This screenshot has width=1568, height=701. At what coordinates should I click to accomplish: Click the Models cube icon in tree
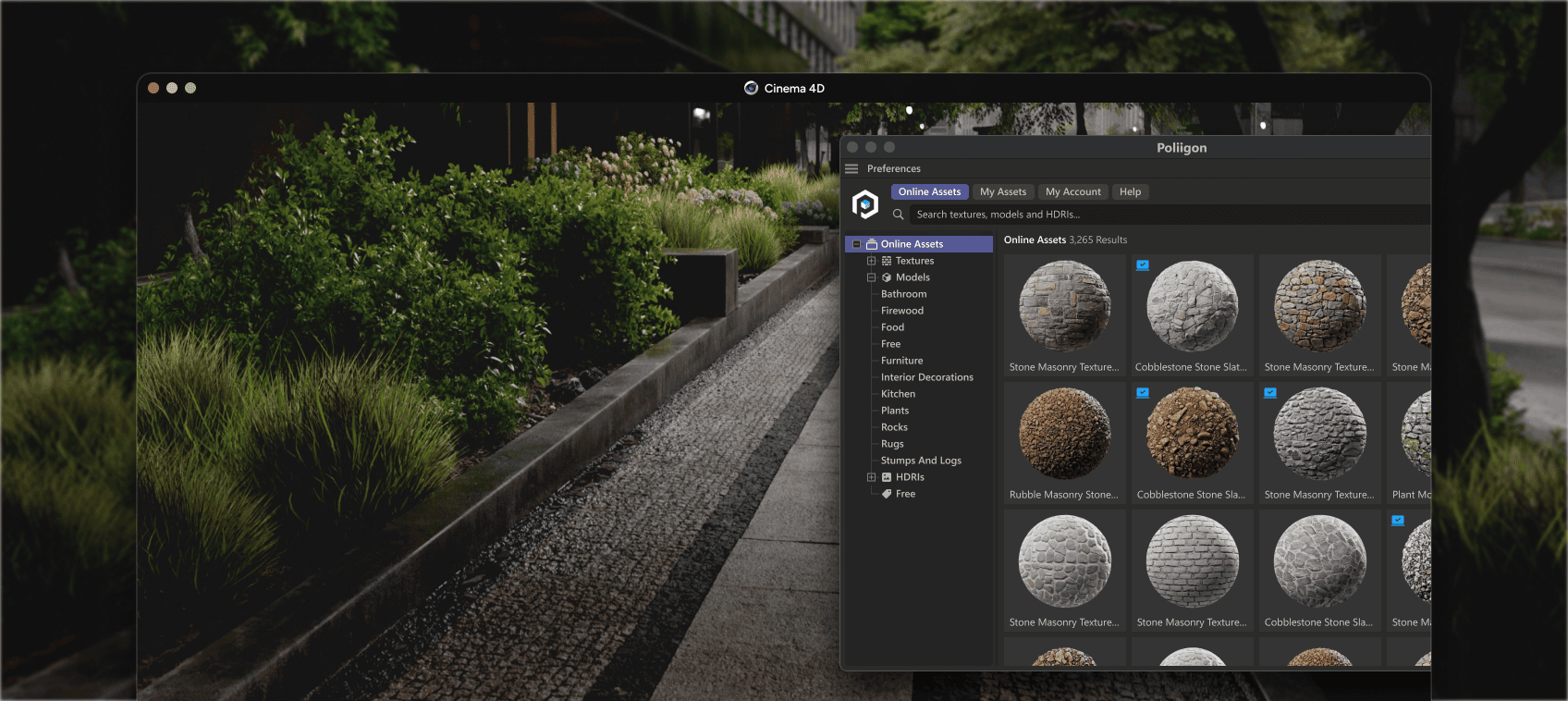click(887, 277)
